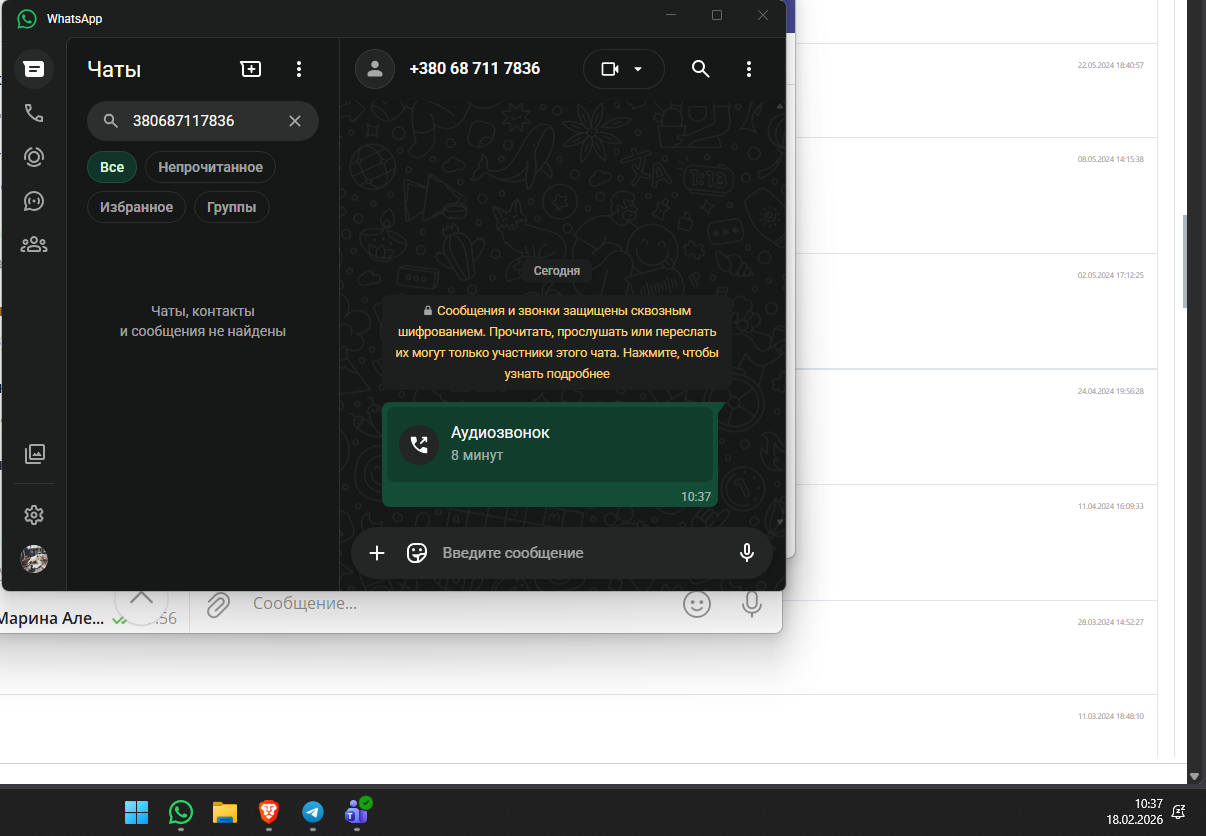Click the 28.03.2024 14:52:27 timestamp entry
1206x836 pixels.
pos(1110,622)
